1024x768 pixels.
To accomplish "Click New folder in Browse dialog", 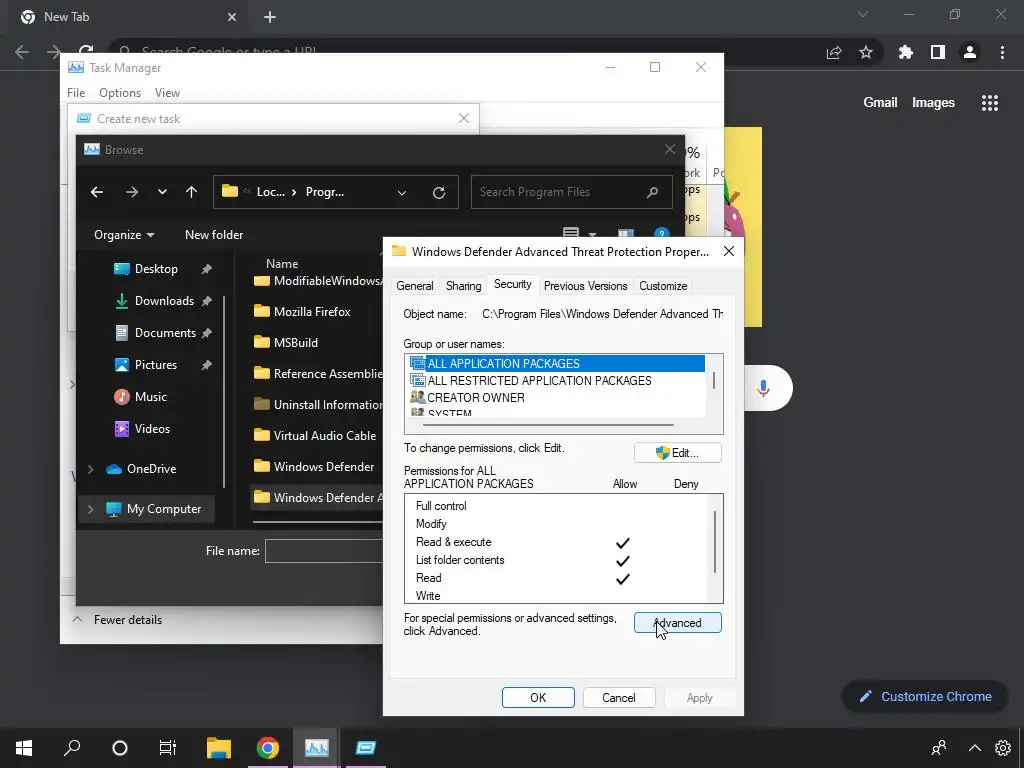I will 214,234.
